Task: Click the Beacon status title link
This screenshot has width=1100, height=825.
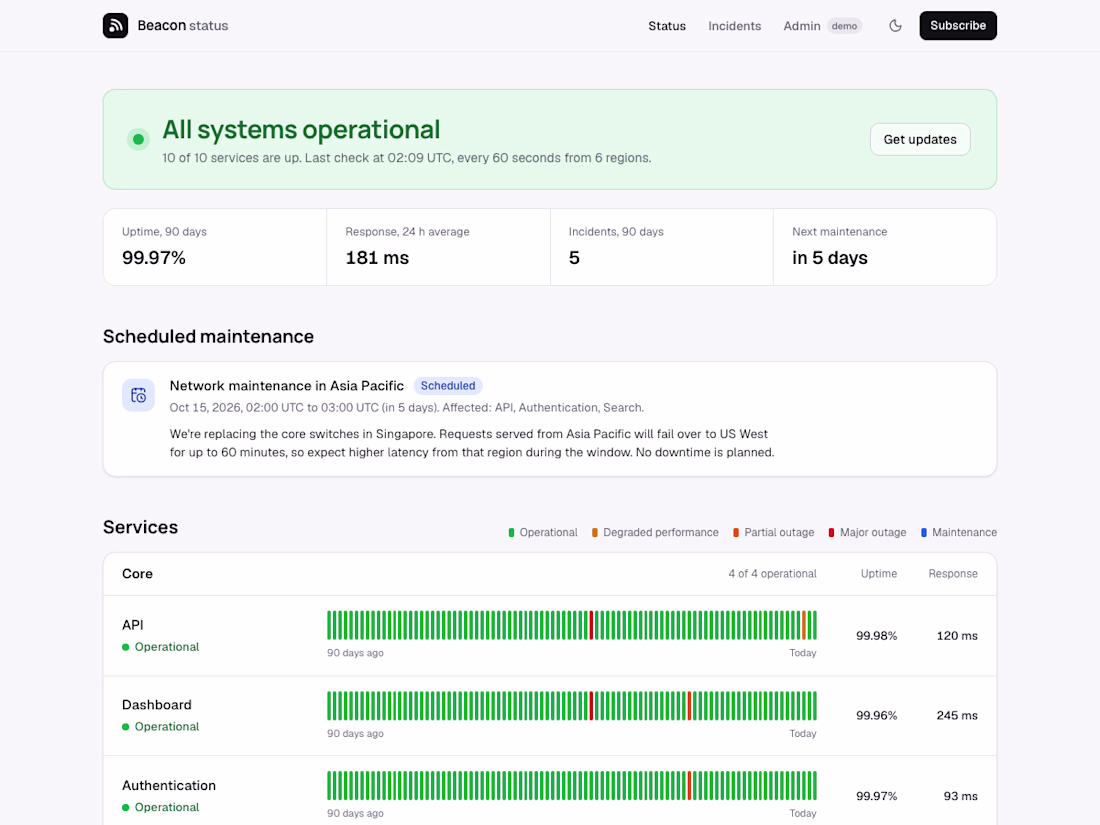Action: pyautogui.click(x=182, y=25)
